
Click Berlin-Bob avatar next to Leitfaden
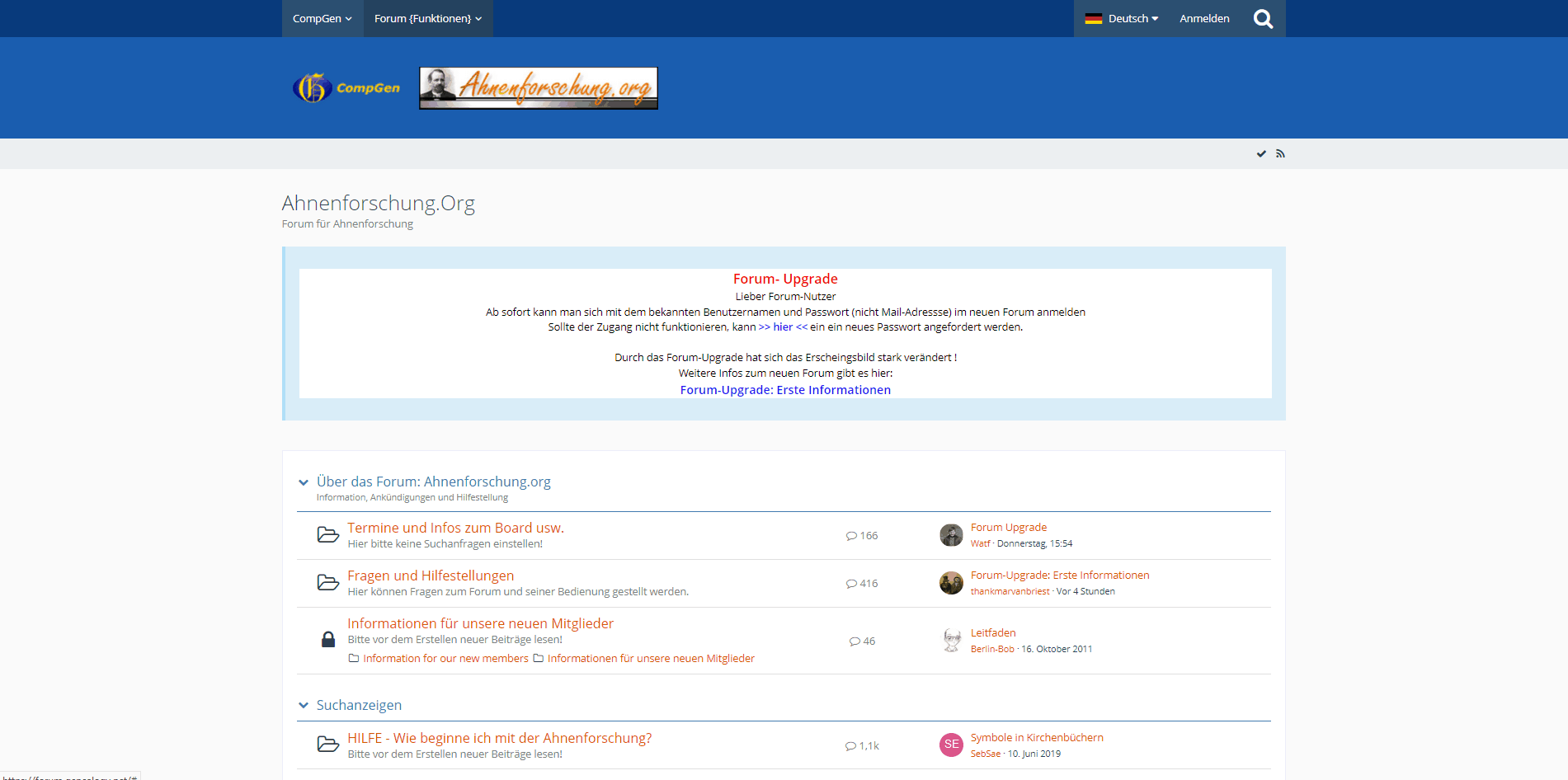(x=951, y=641)
